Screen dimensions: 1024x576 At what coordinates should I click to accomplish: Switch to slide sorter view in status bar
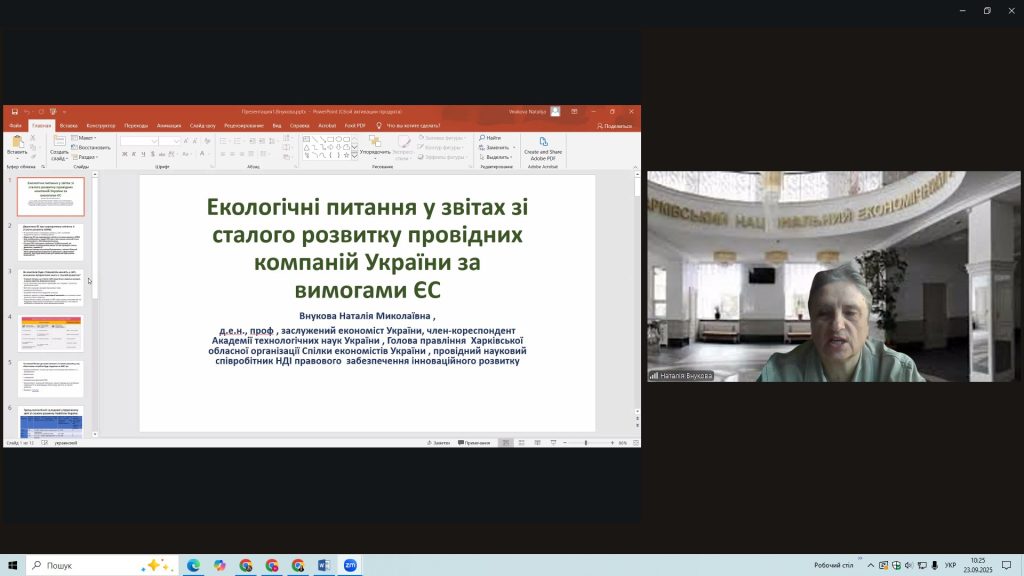(x=521, y=442)
